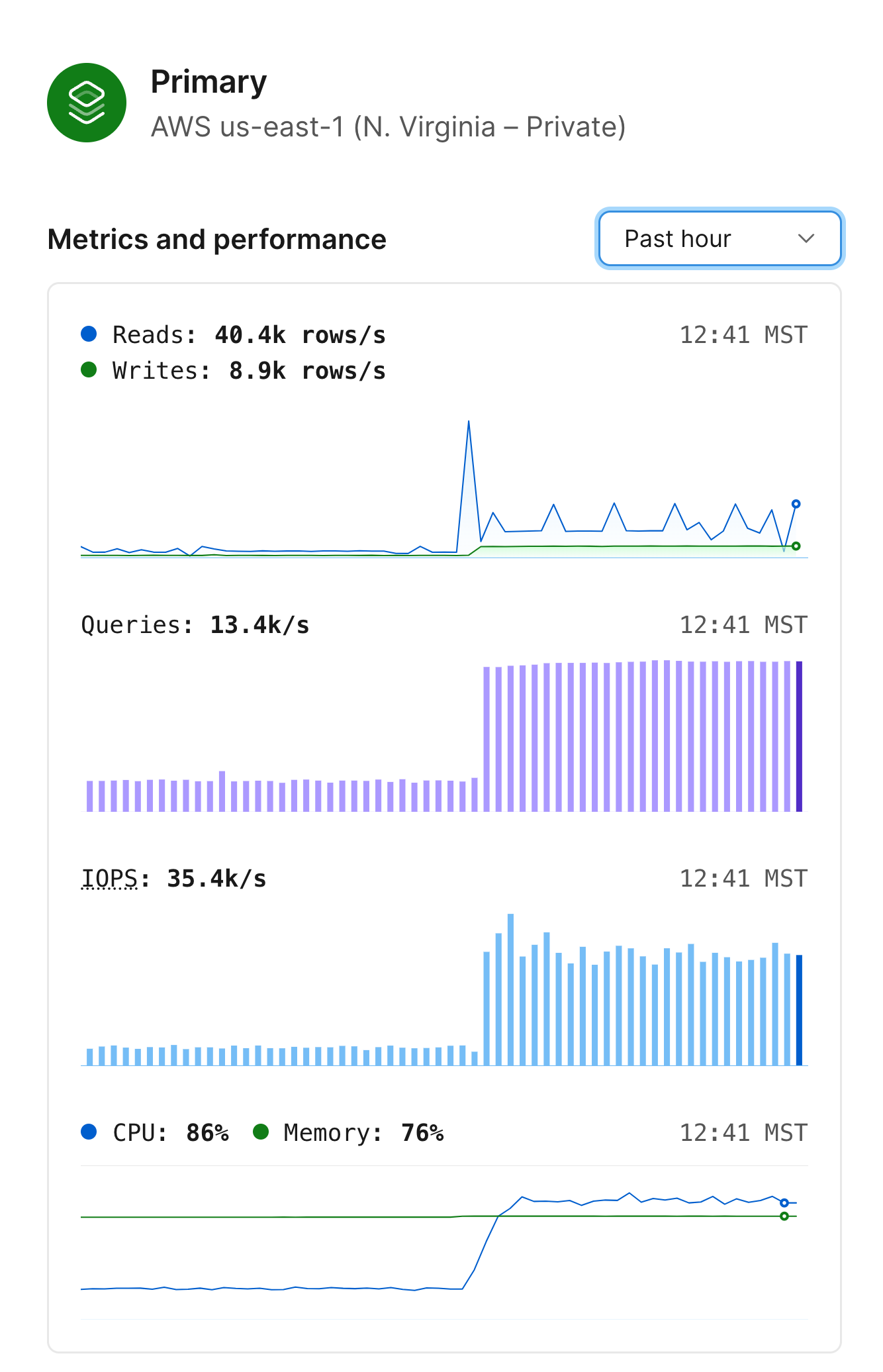Screen dimensions: 883x1372
Task: Click the stacked layers glyph inside the green circle
Action: tap(86, 102)
